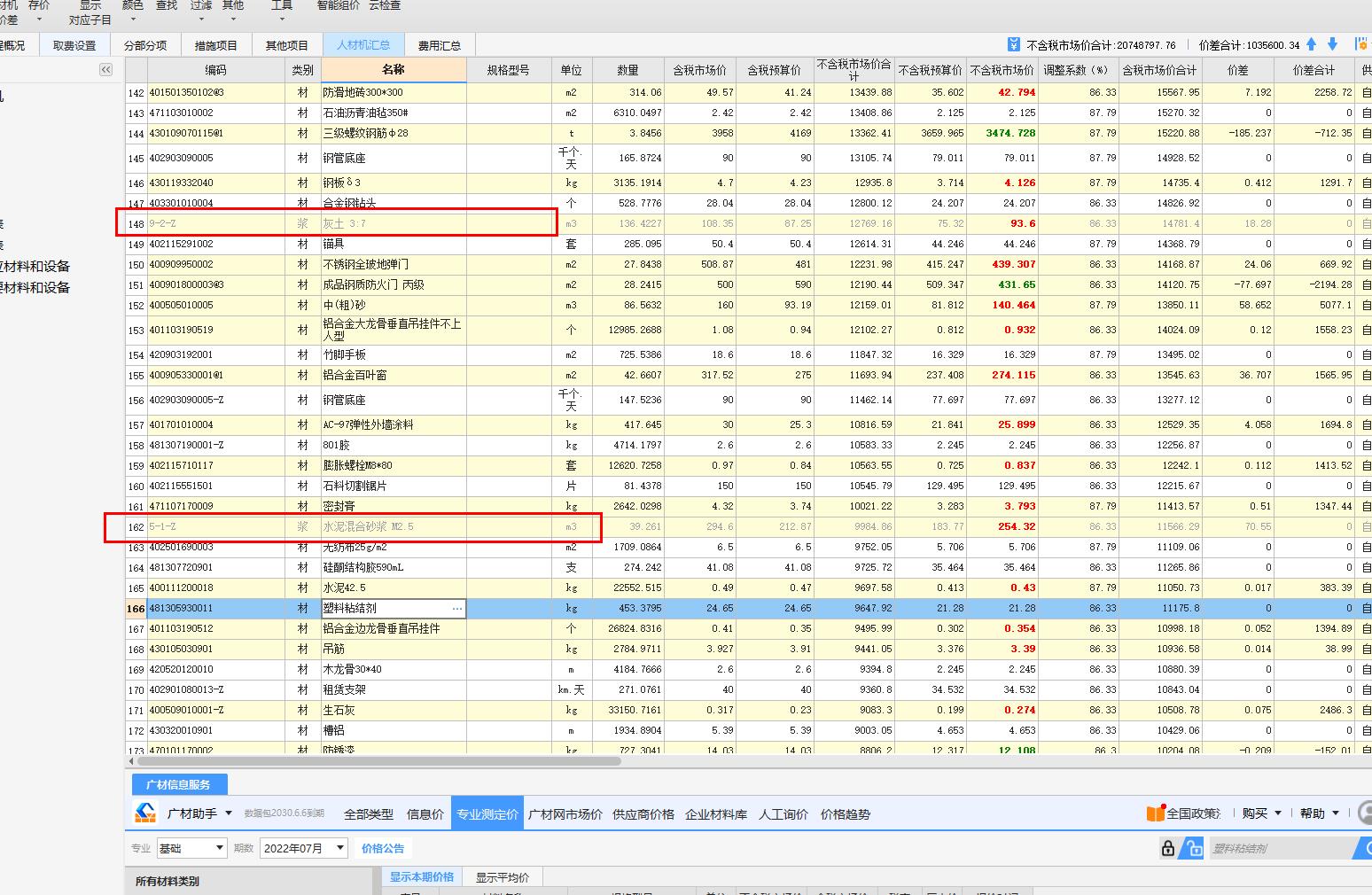This screenshot has width=1372, height=895.
Task: Switch to the 费用汇总 tab
Action: 440,45
